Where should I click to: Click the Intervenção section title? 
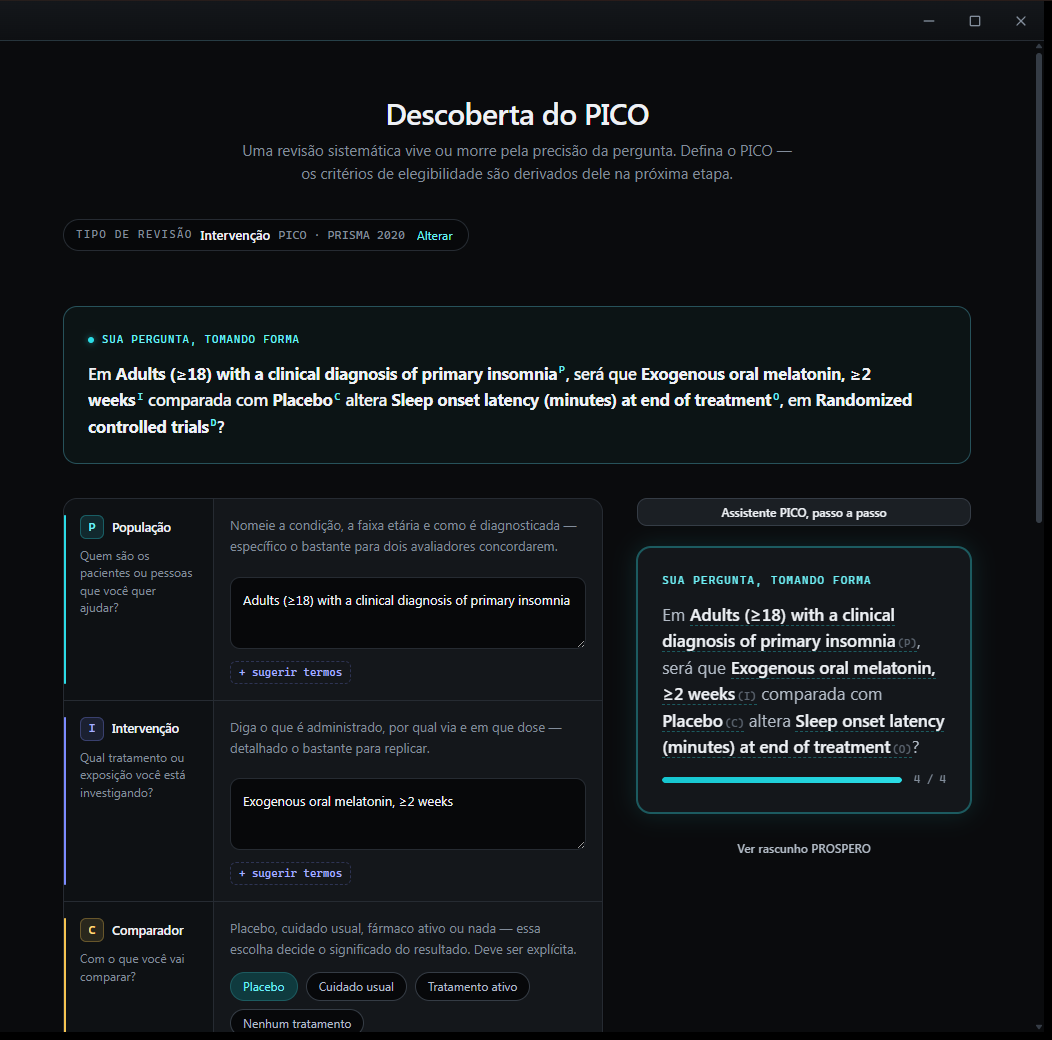point(145,729)
